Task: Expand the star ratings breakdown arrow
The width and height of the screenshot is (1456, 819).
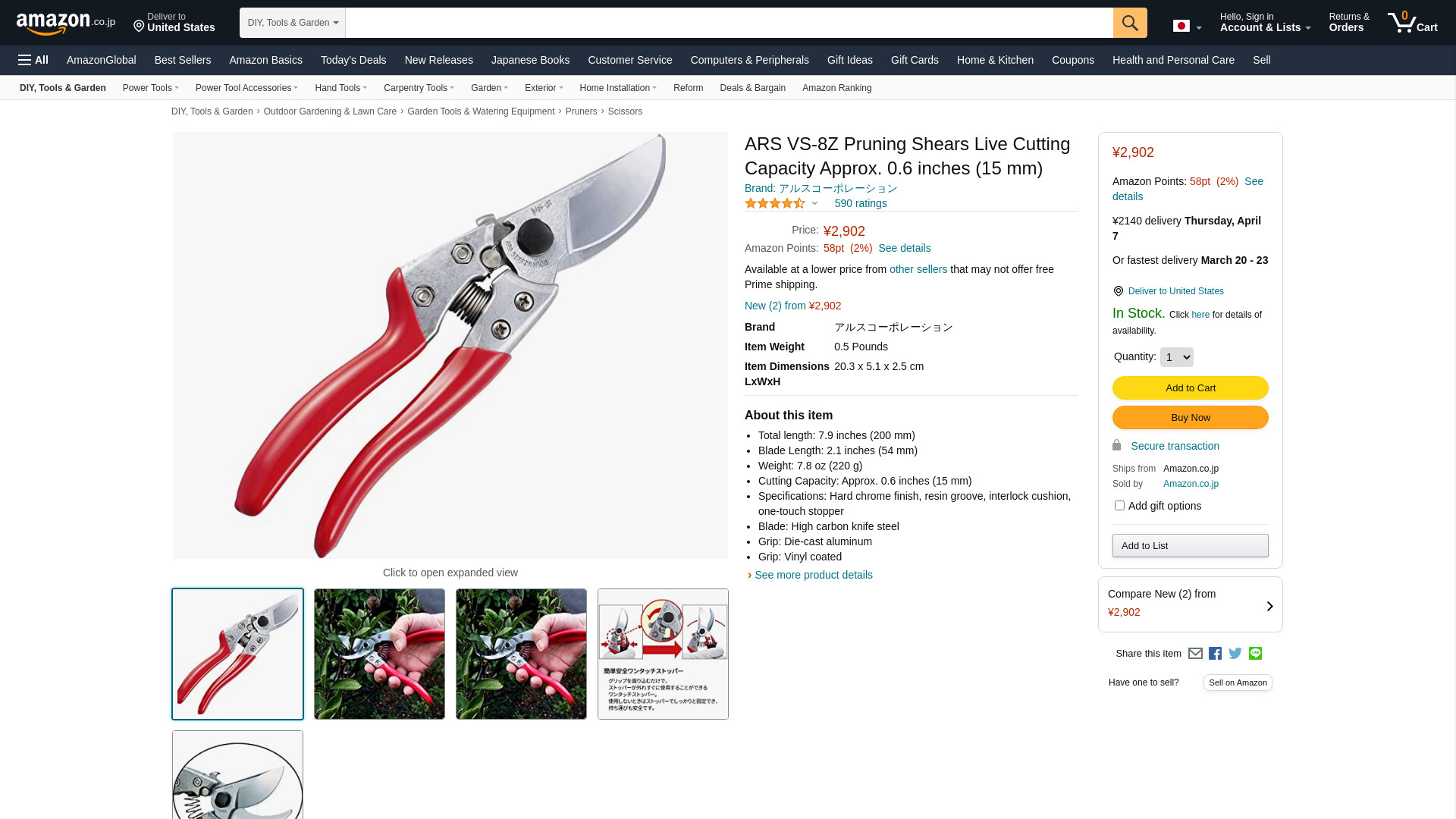Action: (814, 203)
